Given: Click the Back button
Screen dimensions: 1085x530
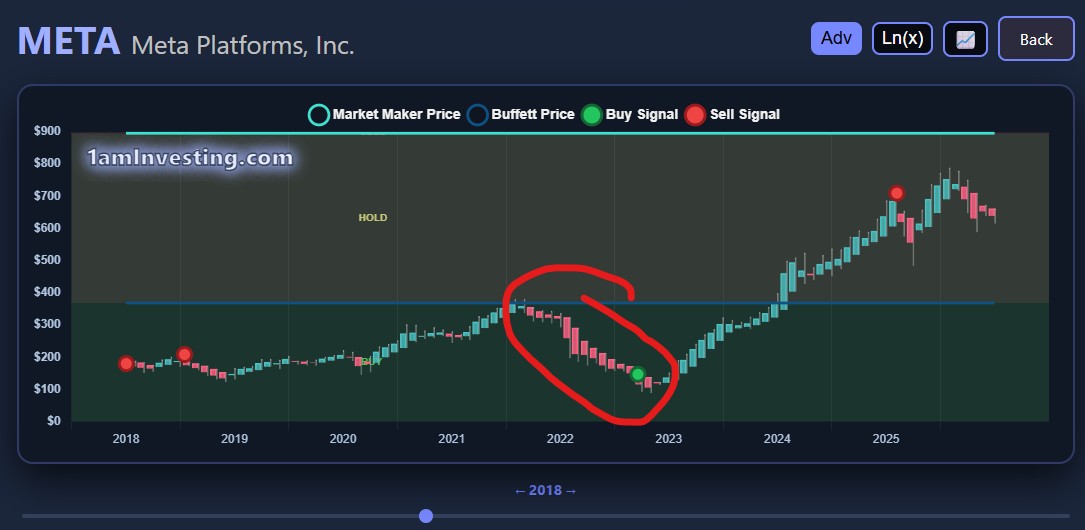Looking at the screenshot, I should point(1035,39).
